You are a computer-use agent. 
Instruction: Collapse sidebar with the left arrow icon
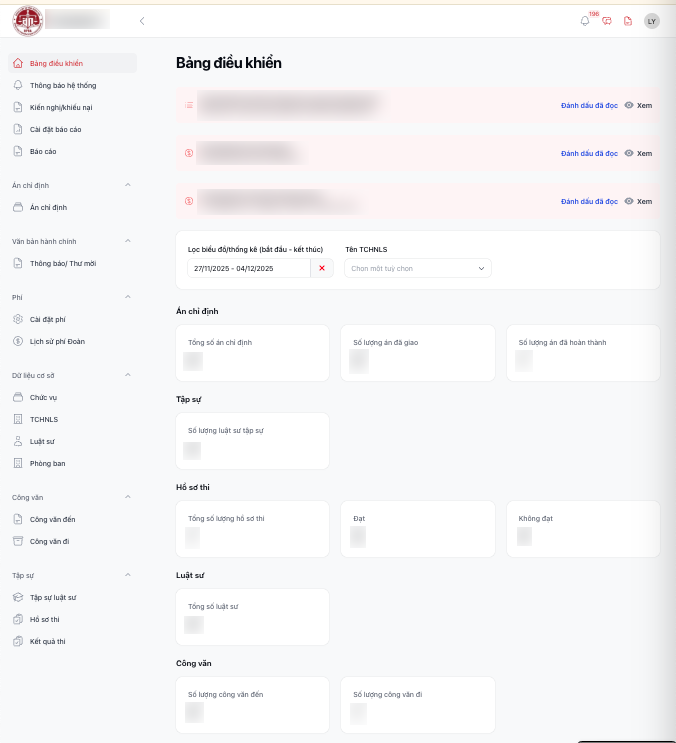(x=142, y=21)
